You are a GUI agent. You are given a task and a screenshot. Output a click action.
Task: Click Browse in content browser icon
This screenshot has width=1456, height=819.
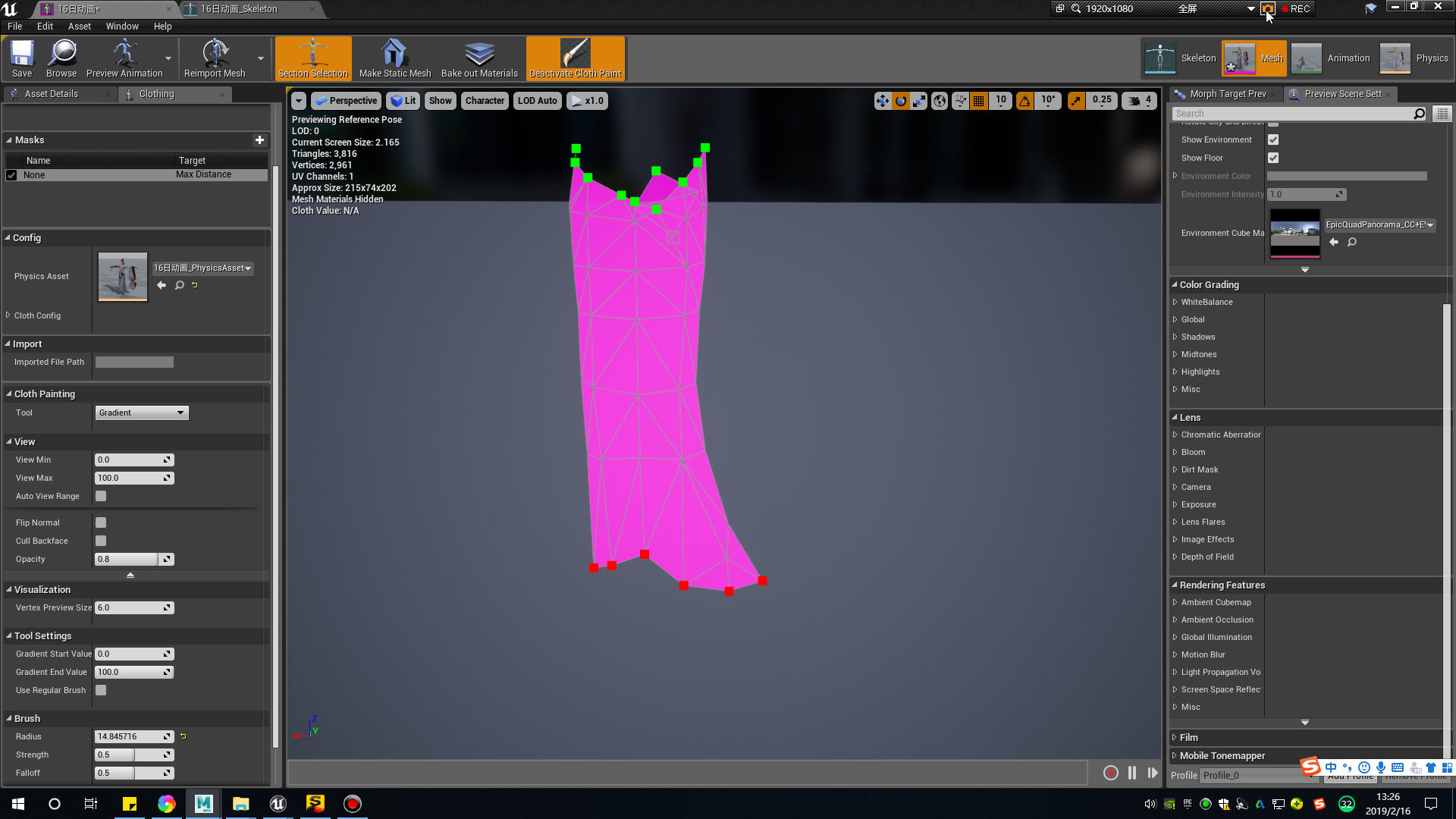pos(61,58)
